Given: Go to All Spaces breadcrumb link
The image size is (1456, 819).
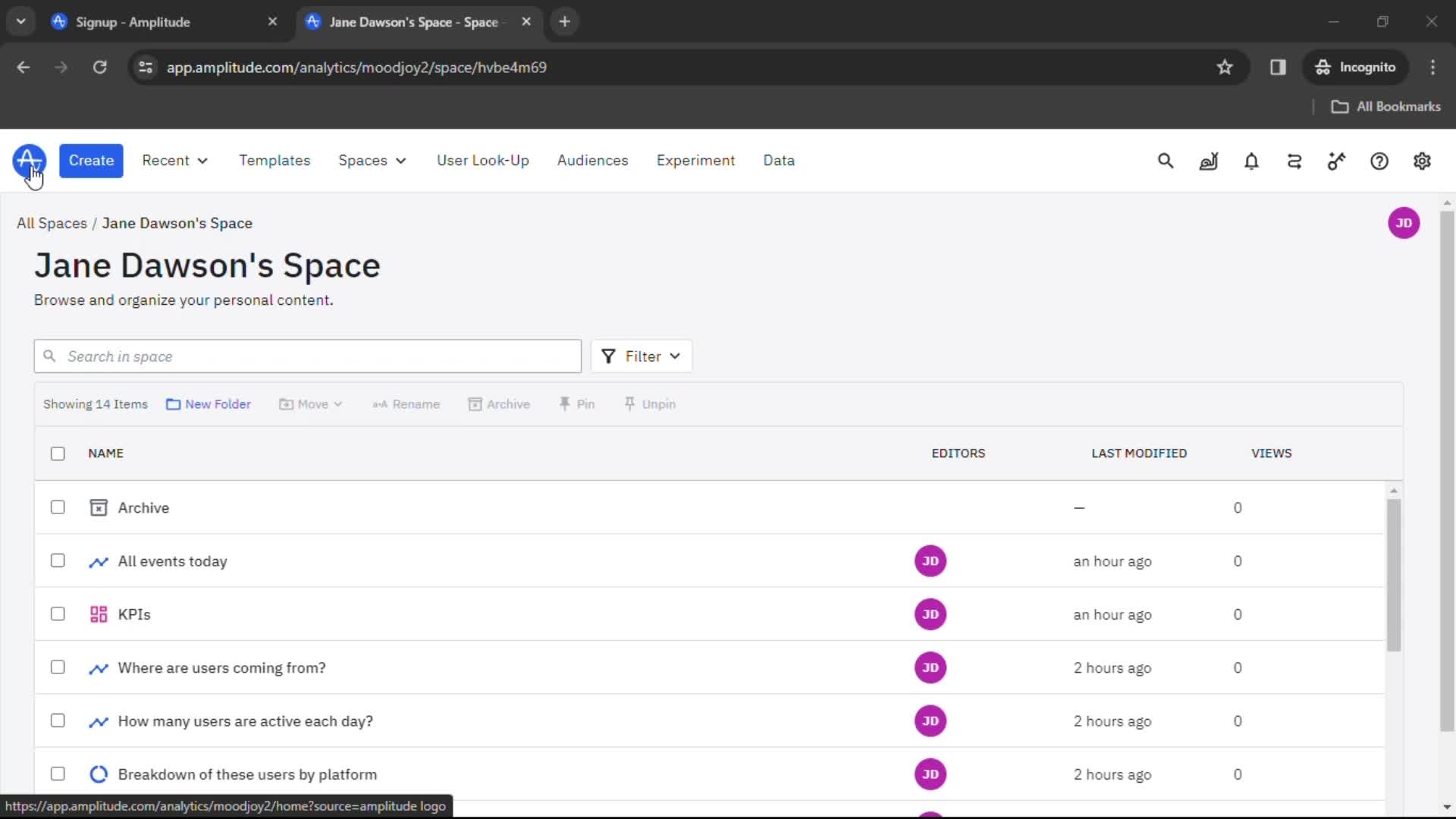Looking at the screenshot, I should (52, 223).
